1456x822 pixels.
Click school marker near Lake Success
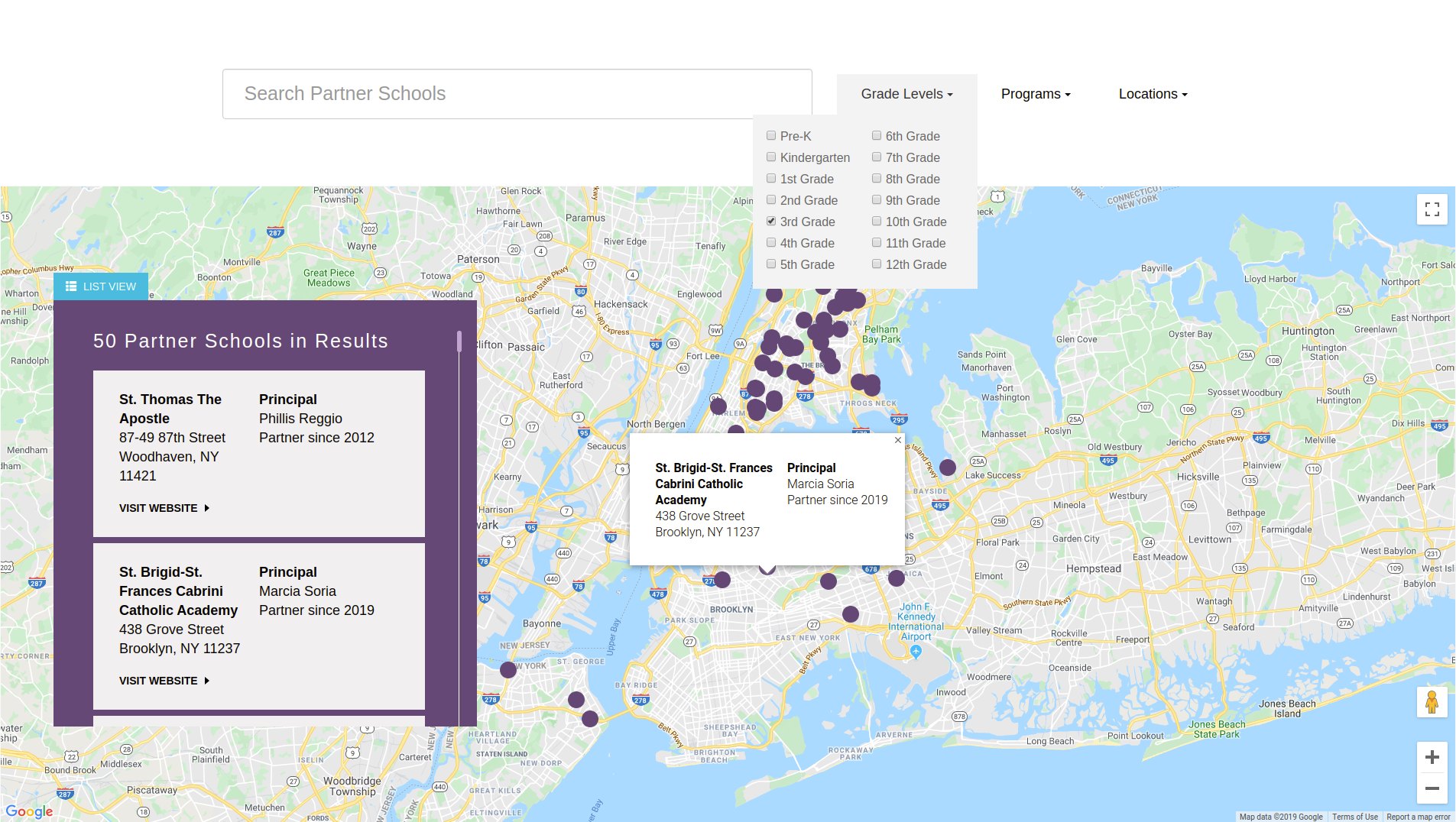947,467
